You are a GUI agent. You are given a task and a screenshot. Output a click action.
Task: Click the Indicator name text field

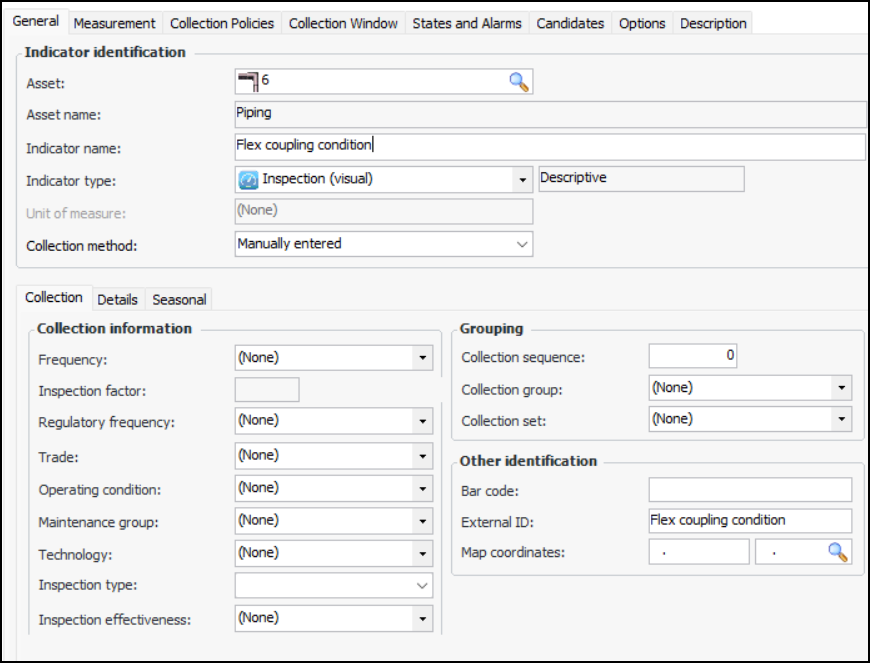(549, 147)
